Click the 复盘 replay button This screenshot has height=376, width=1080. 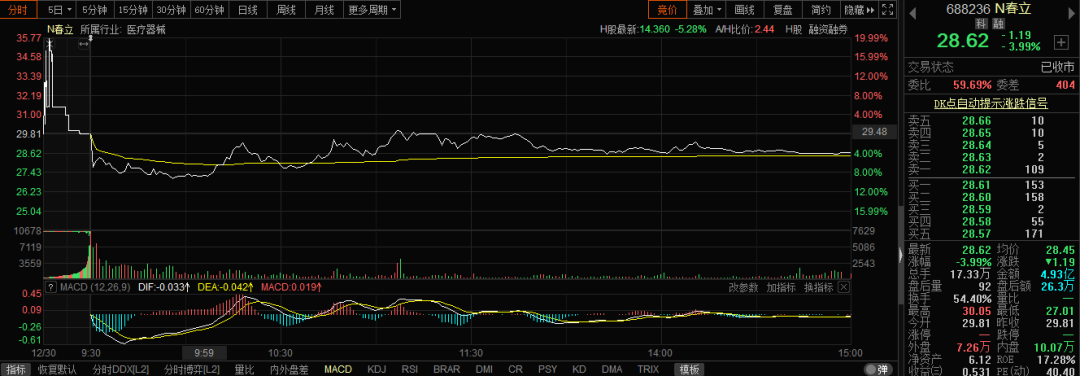(x=783, y=10)
